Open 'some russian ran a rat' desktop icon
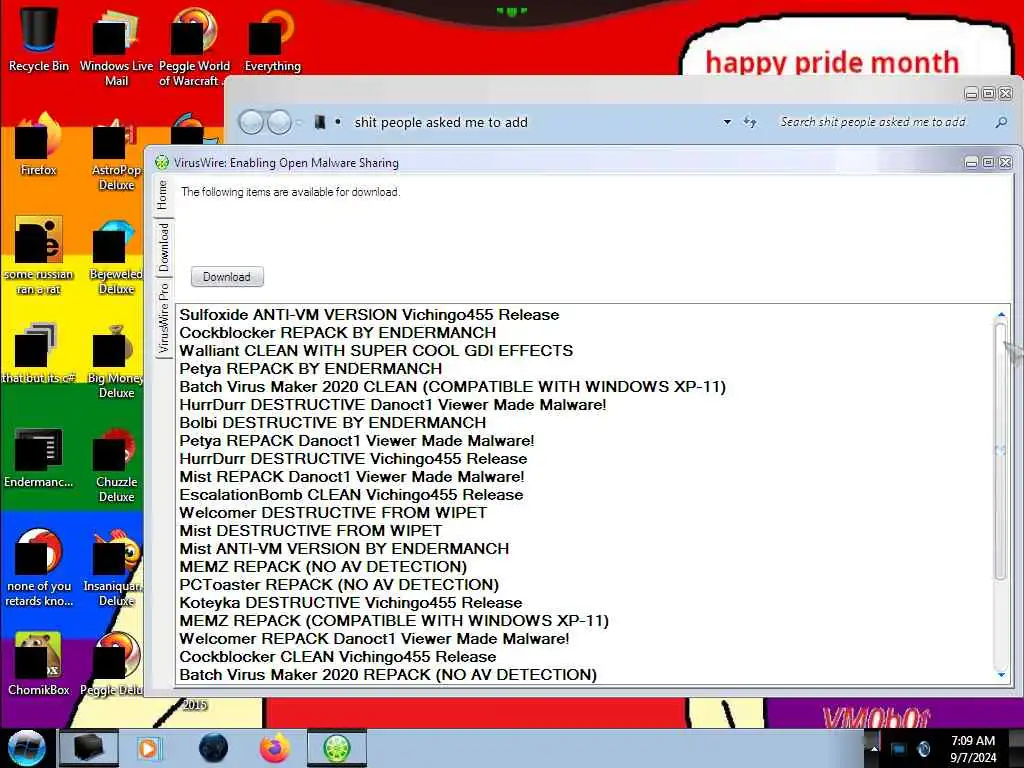This screenshot has width=1024, height=768. (39, 255)
